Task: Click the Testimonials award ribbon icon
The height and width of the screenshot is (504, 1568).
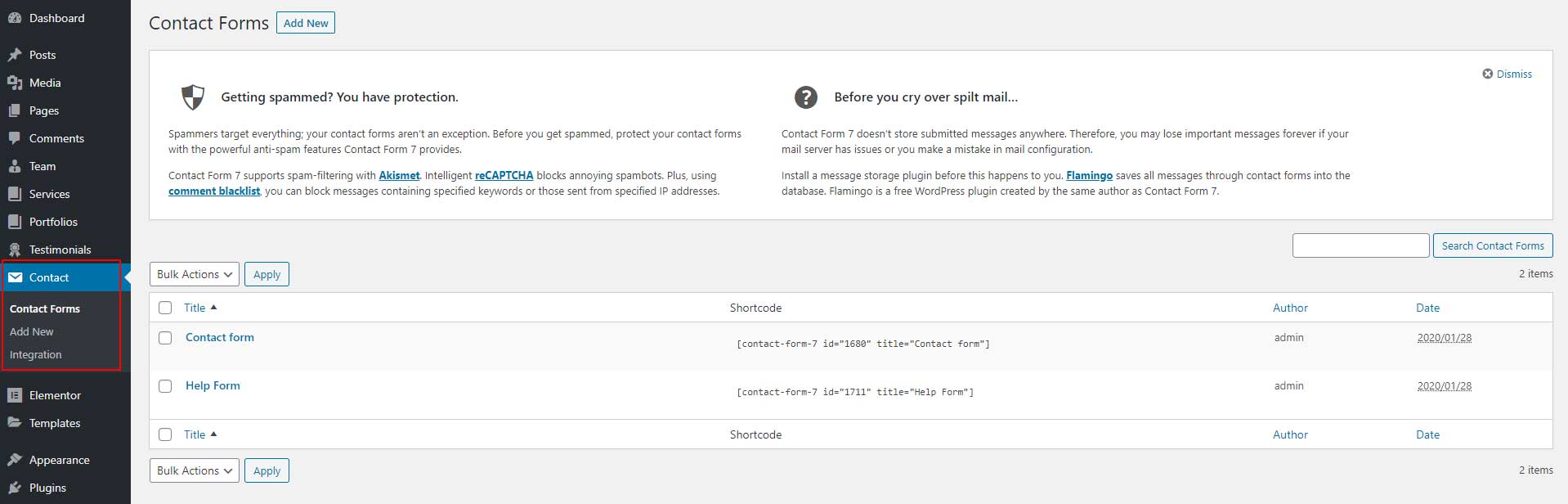Action: tap(15, 250)
